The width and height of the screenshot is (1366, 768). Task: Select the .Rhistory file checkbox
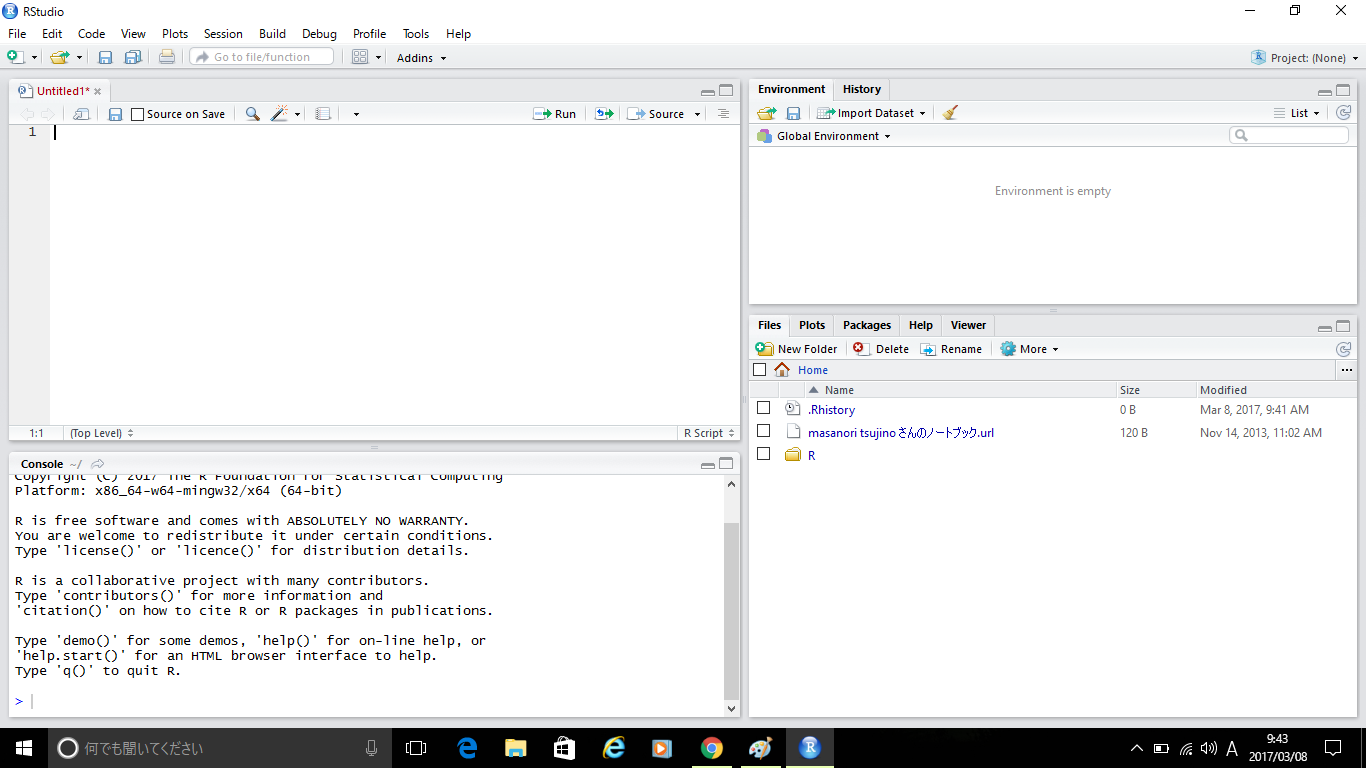point(764,408)
